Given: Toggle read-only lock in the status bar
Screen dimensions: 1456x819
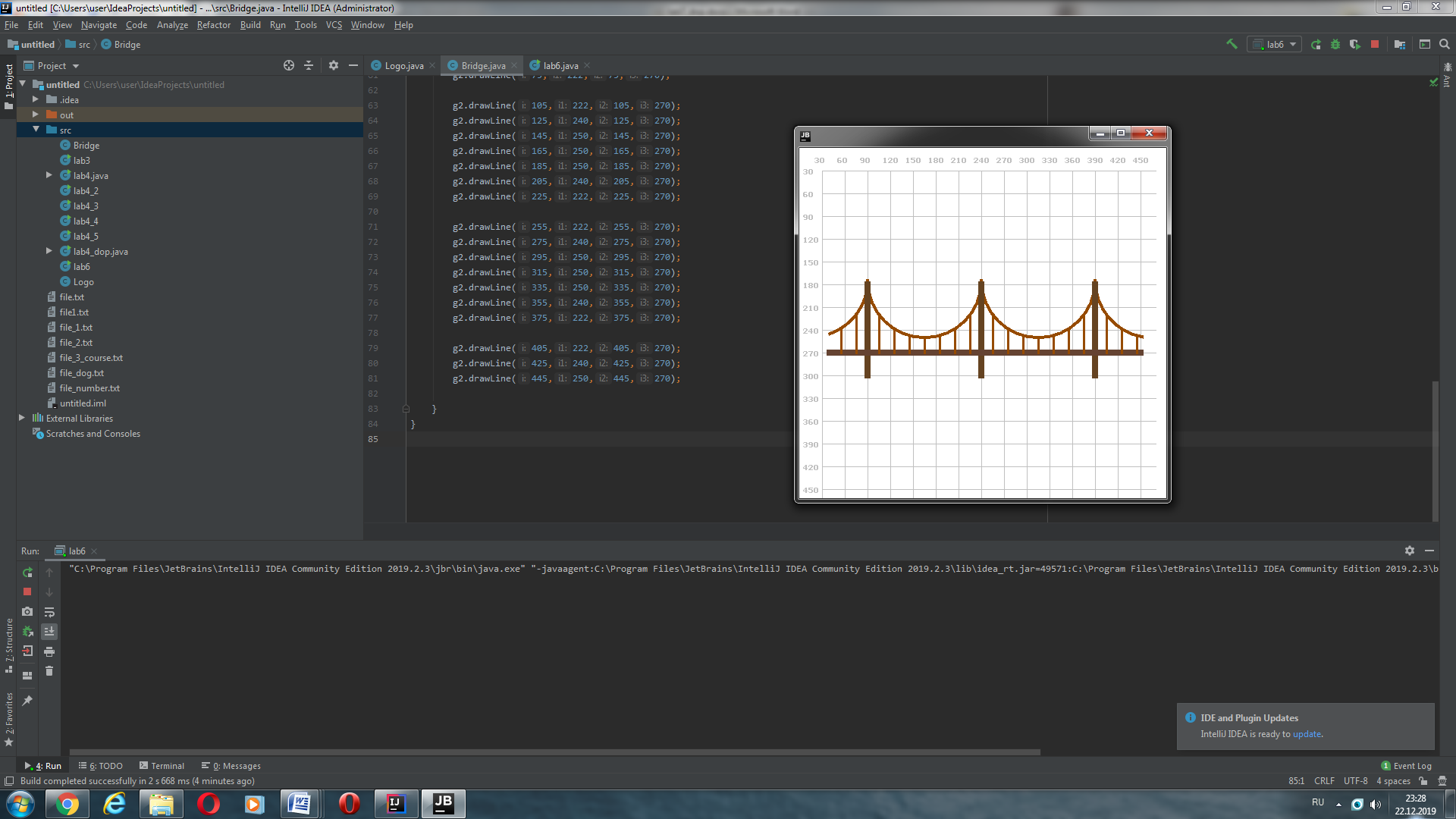Looking at the screenshot, I should (x=1423, y=781).
